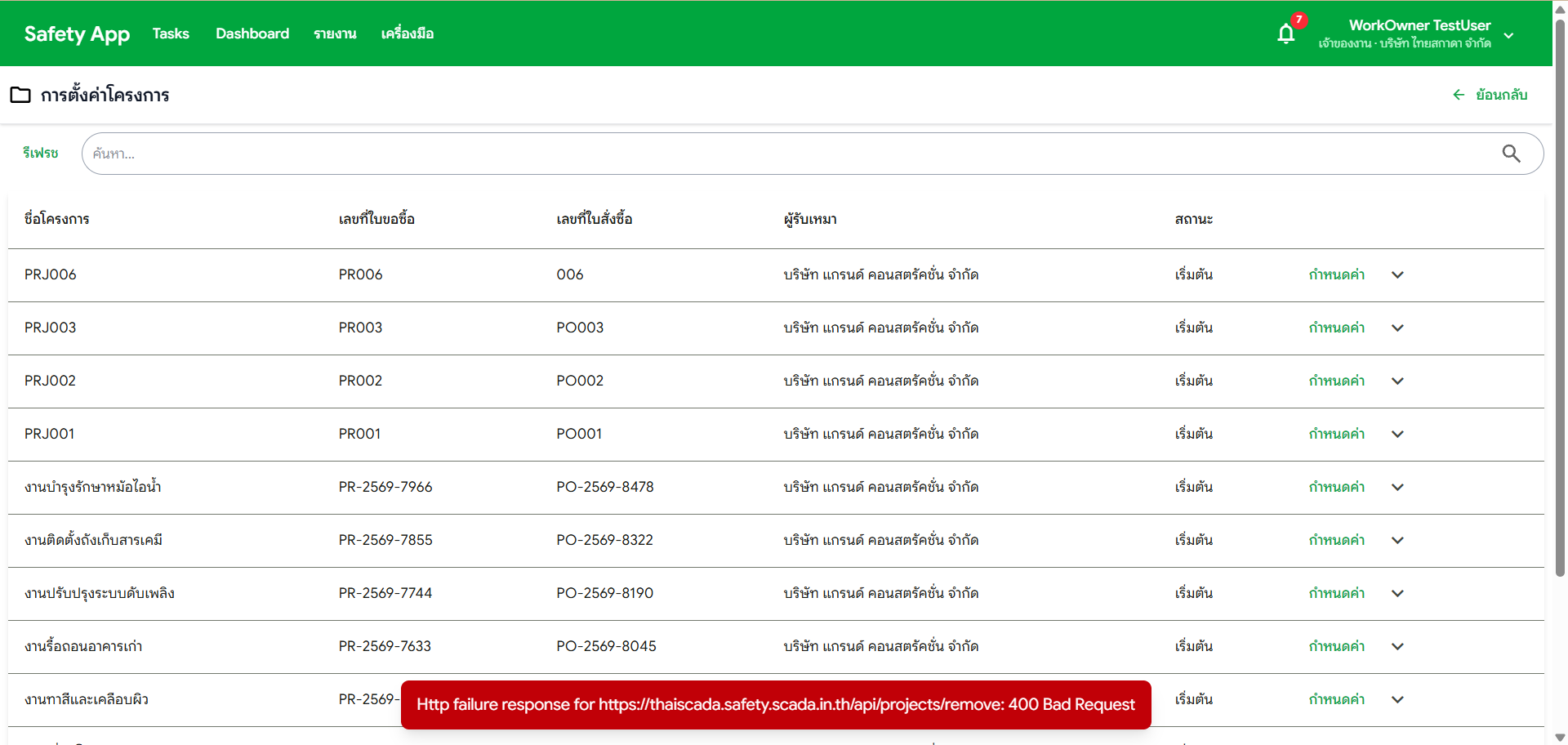Screen dimensions: 1568x745
Task: Expand the PRJ006 row chevron
Action: 1397,275
